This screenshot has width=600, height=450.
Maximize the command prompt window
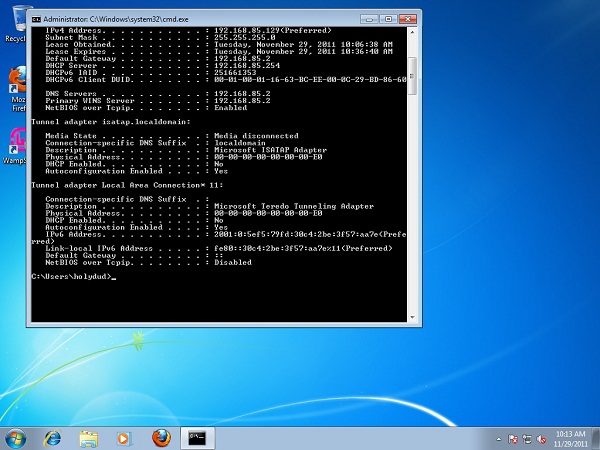click(387, 17)
